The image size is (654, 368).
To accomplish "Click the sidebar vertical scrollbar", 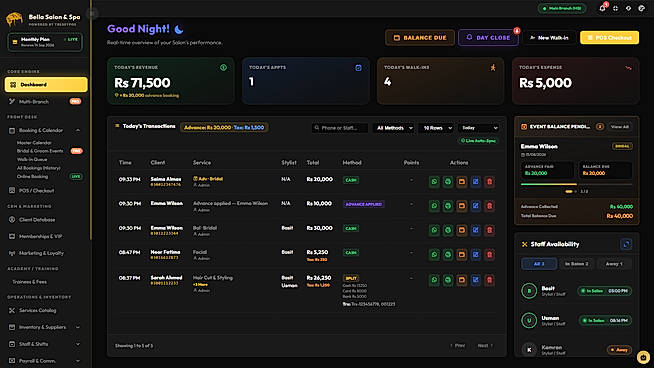I will click(x=91, y=121).
